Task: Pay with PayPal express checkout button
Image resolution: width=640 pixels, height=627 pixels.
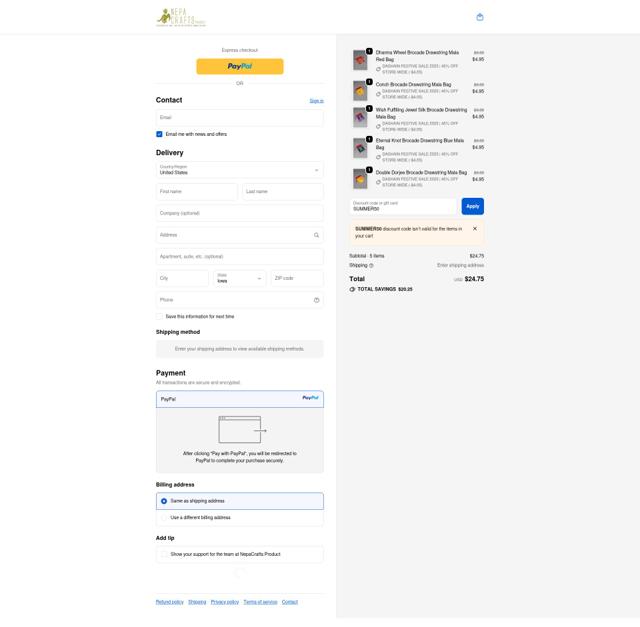Action: point(240,66)
